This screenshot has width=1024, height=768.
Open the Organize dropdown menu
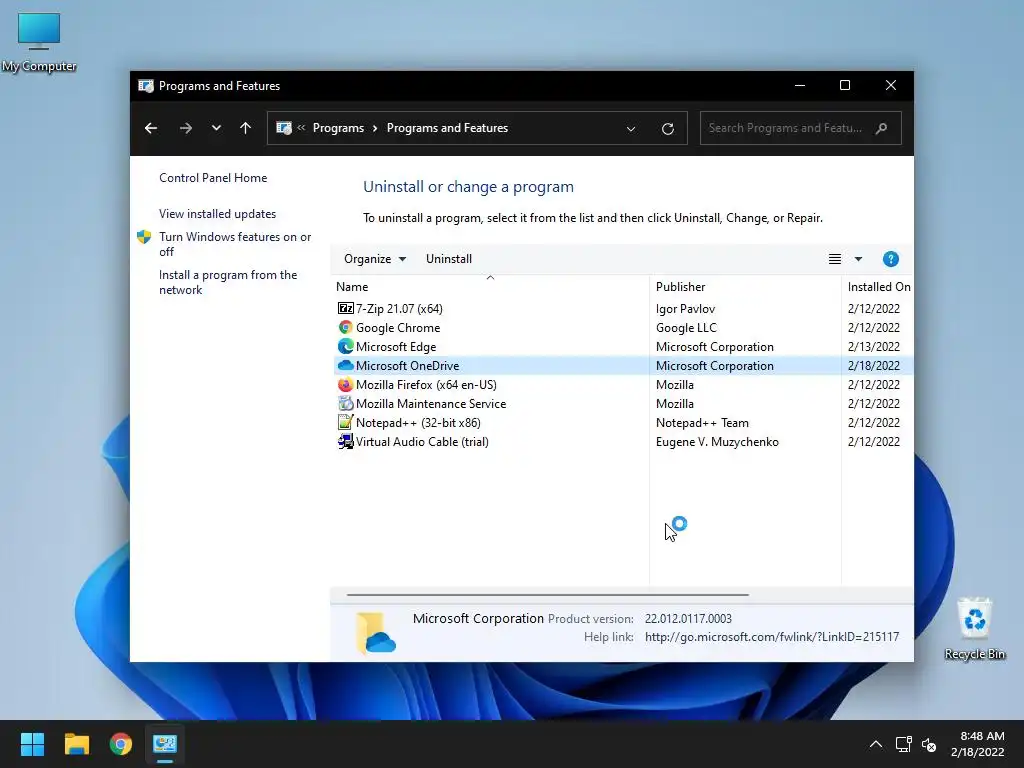click(x=375, y=259)
